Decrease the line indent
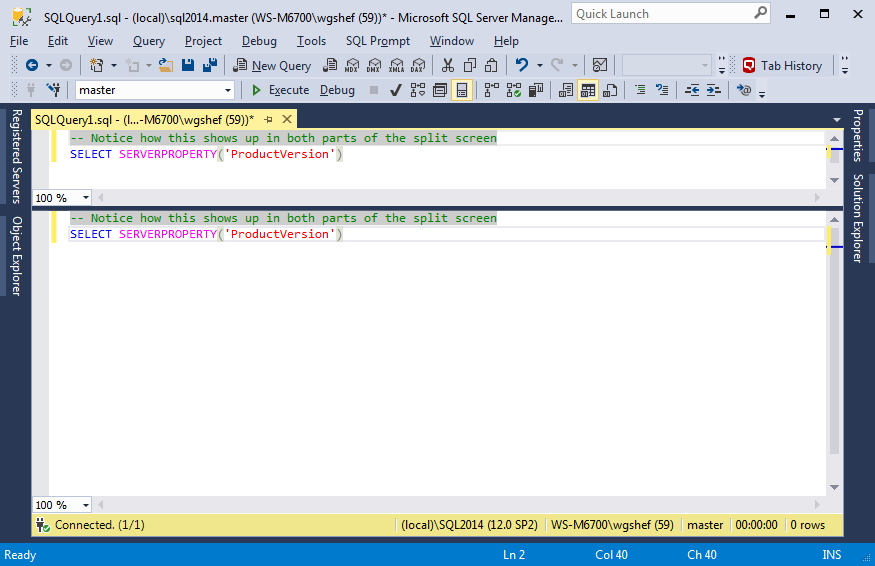This screenshot has height=566, width=875. click(x=692, y=90)
